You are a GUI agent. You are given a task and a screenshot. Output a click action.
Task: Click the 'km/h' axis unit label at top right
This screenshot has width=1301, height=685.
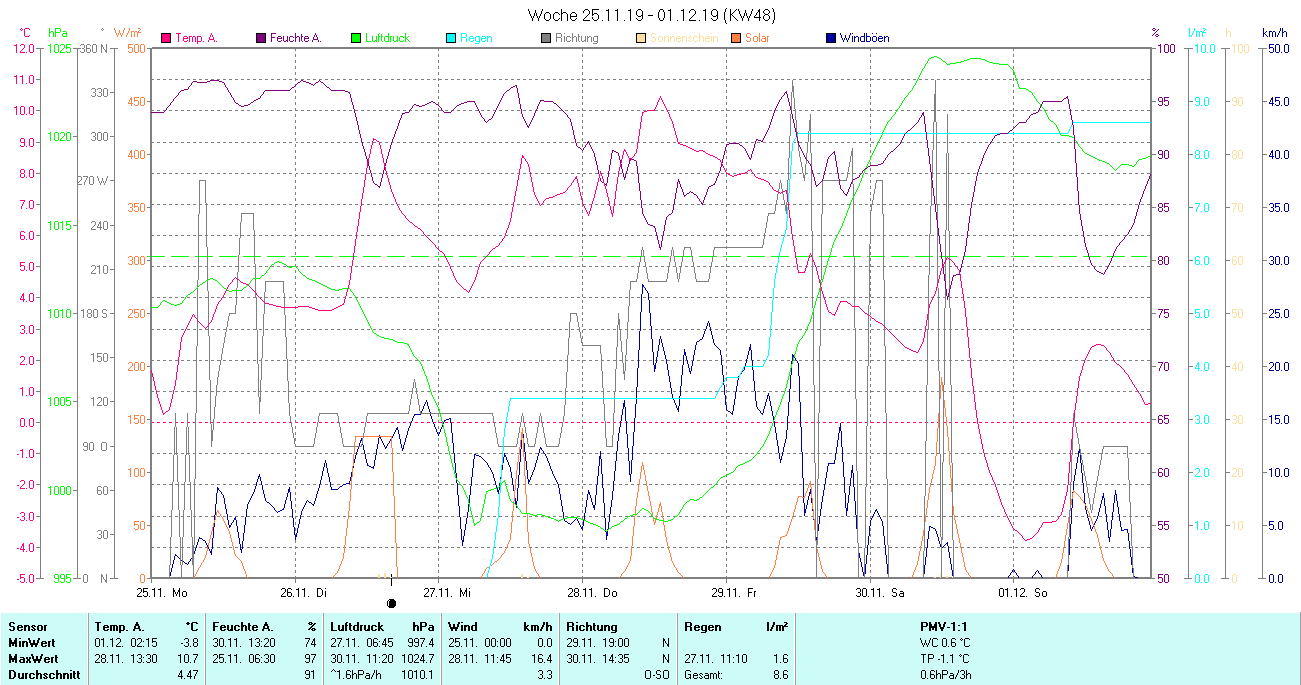pyautogui.click(x=1275, y=33)
